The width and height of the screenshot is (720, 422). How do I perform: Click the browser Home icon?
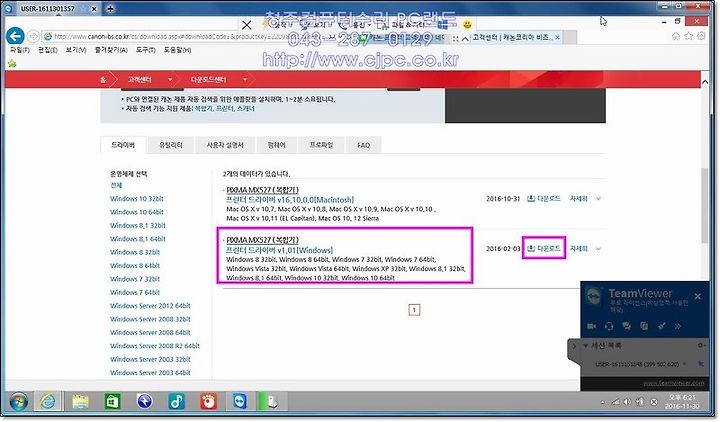point(676,36)
